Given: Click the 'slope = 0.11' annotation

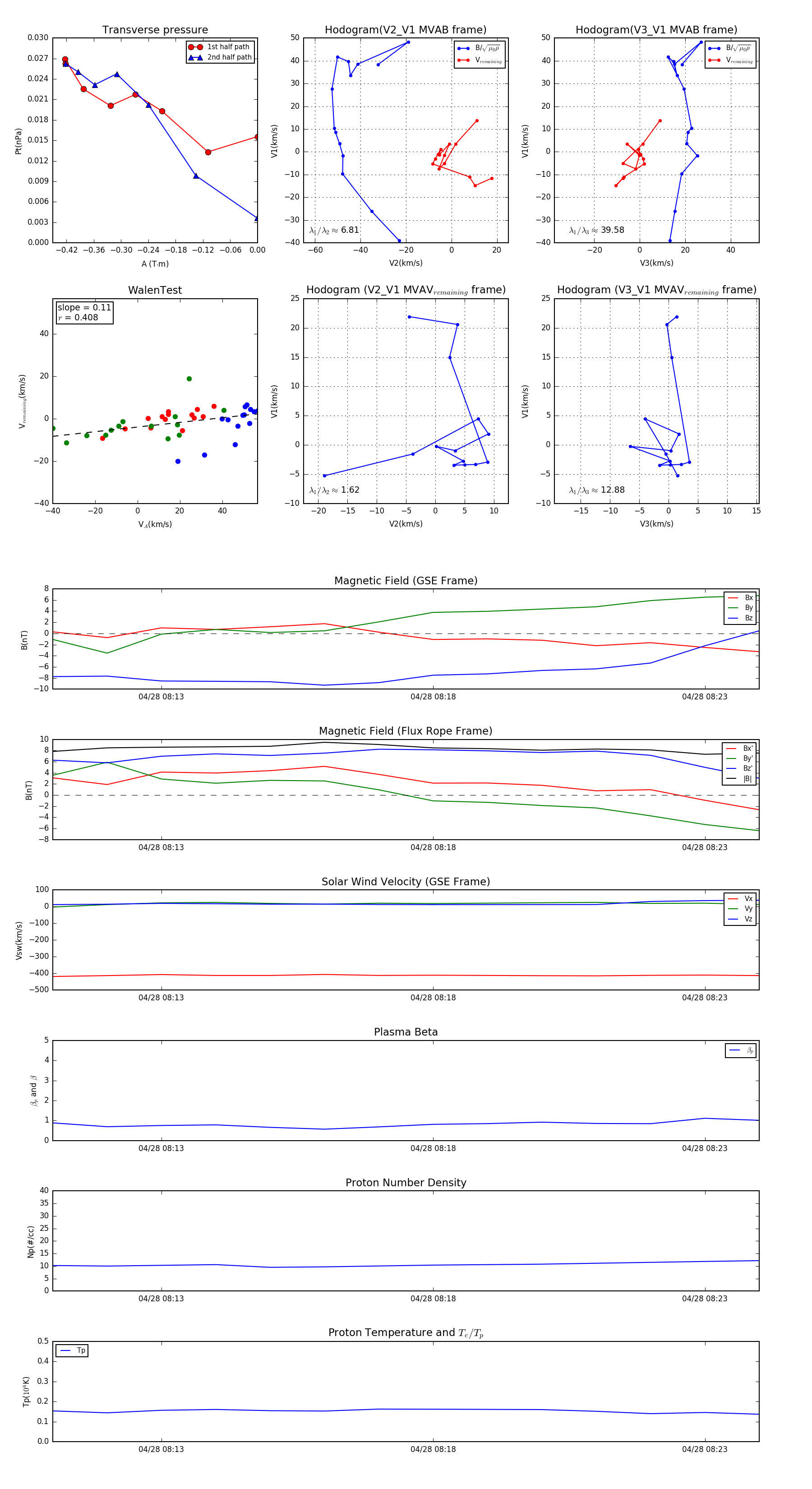Looking at the screenshot, I should (84, 308).
